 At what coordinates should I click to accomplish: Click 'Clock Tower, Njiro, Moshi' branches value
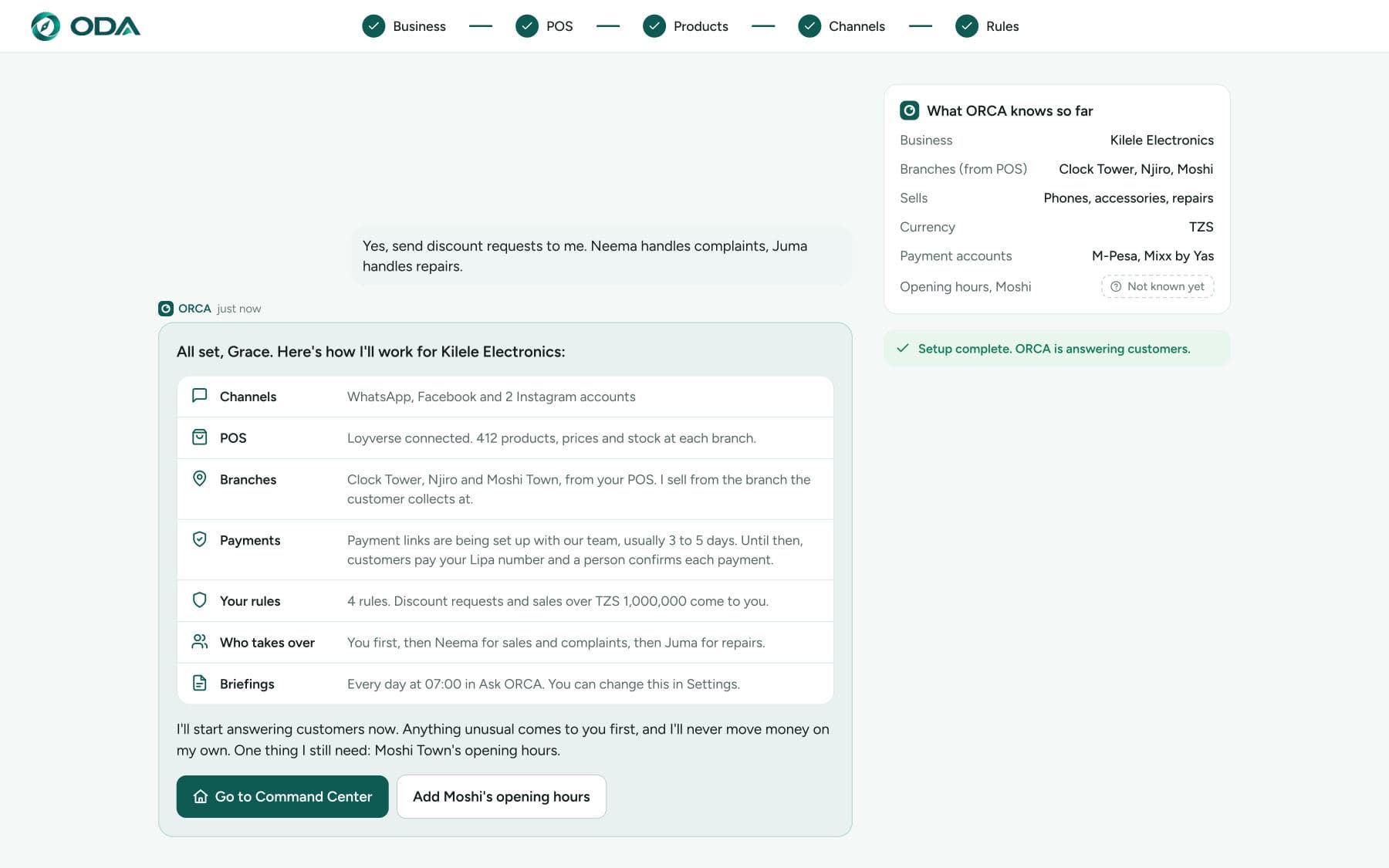coord(1136,169)
